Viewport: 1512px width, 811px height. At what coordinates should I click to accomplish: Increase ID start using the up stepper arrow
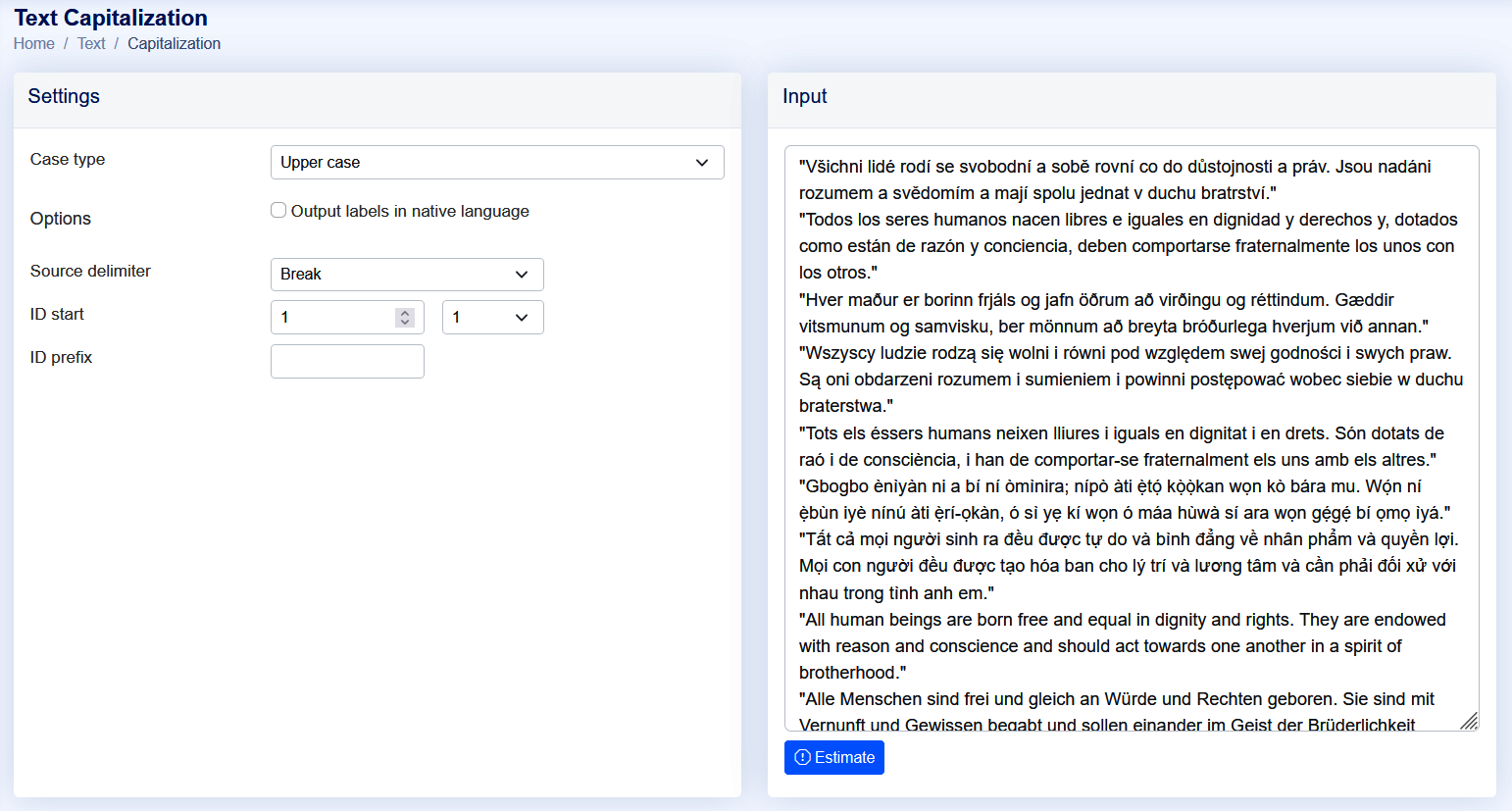pos(405,313)
